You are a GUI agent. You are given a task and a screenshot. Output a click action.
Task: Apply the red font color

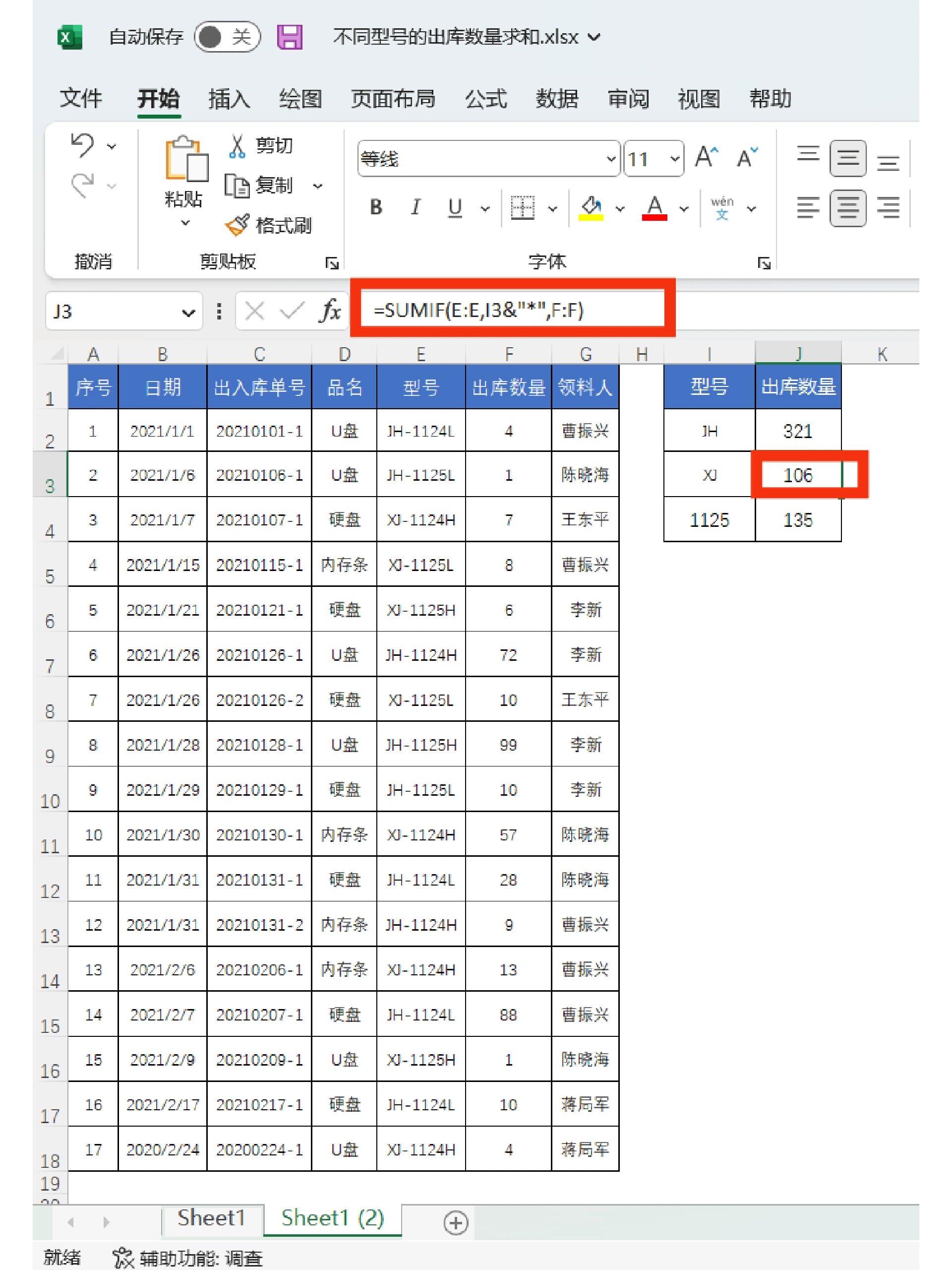(655, 208)
